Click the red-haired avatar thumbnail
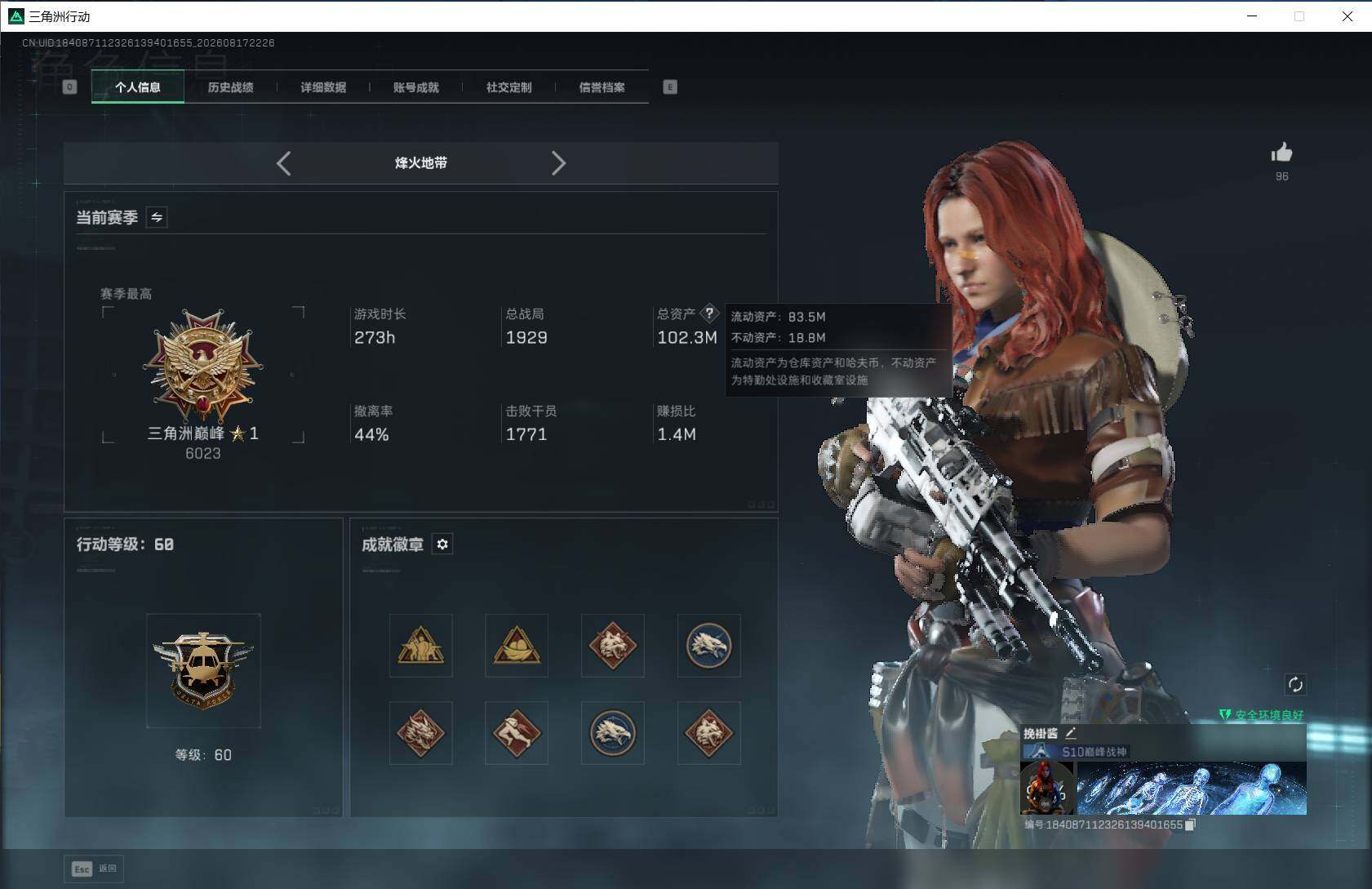The height and width of the screenshot is (889, 1372). [1047, 789]
